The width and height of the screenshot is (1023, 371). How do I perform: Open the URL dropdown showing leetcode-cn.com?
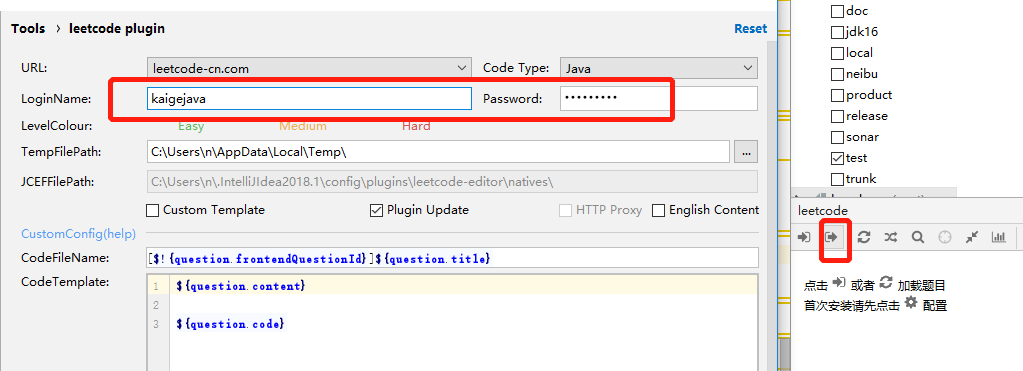pyautogui.click(x=309, y=68)
